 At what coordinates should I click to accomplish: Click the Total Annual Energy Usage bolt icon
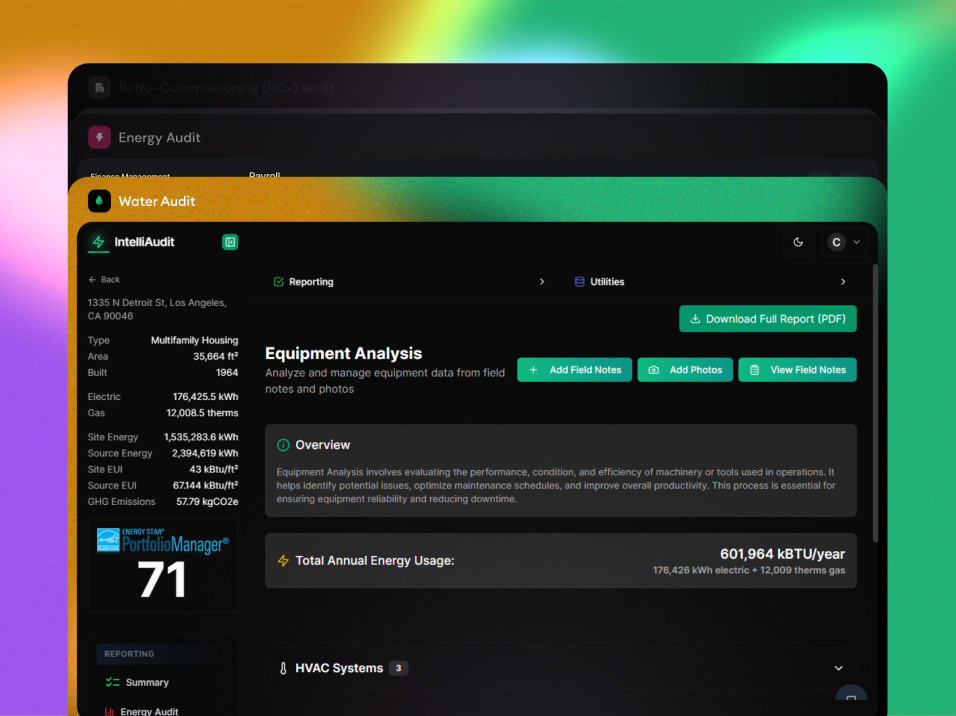283,561
